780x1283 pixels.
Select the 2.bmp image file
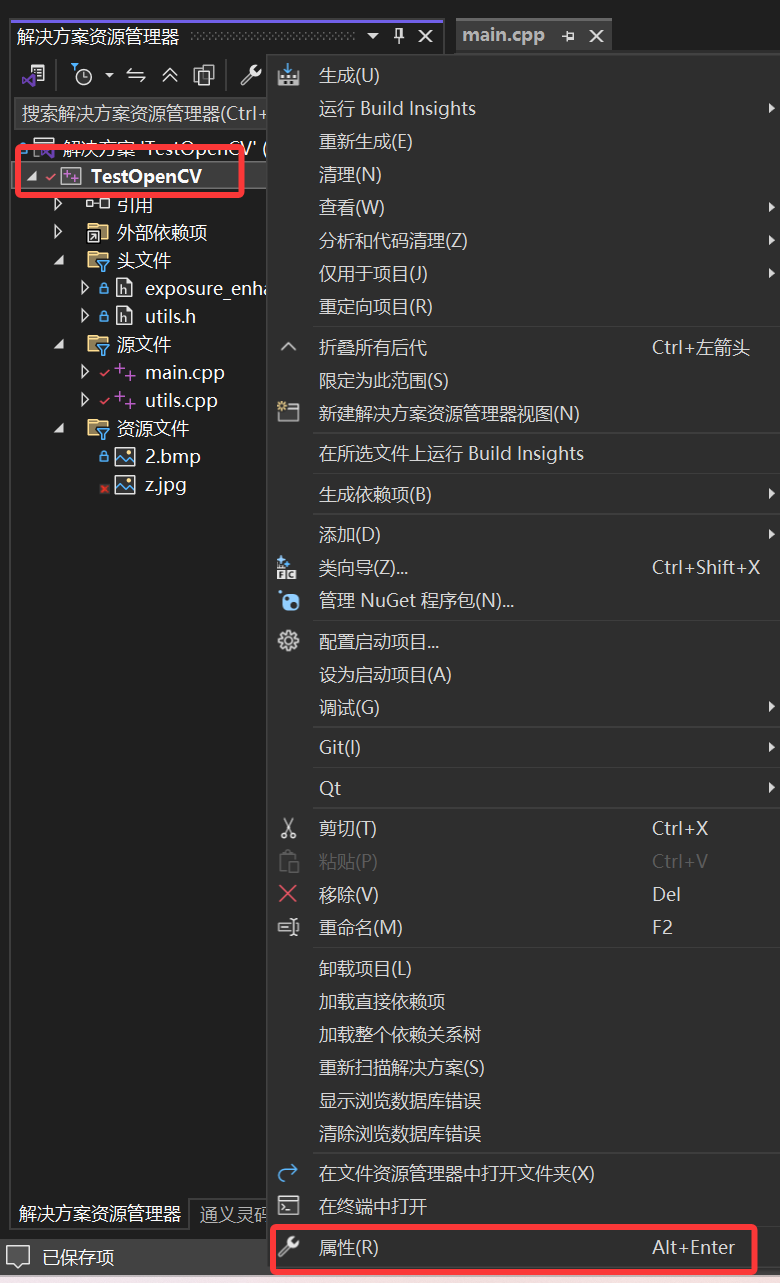tap(172, 457)
